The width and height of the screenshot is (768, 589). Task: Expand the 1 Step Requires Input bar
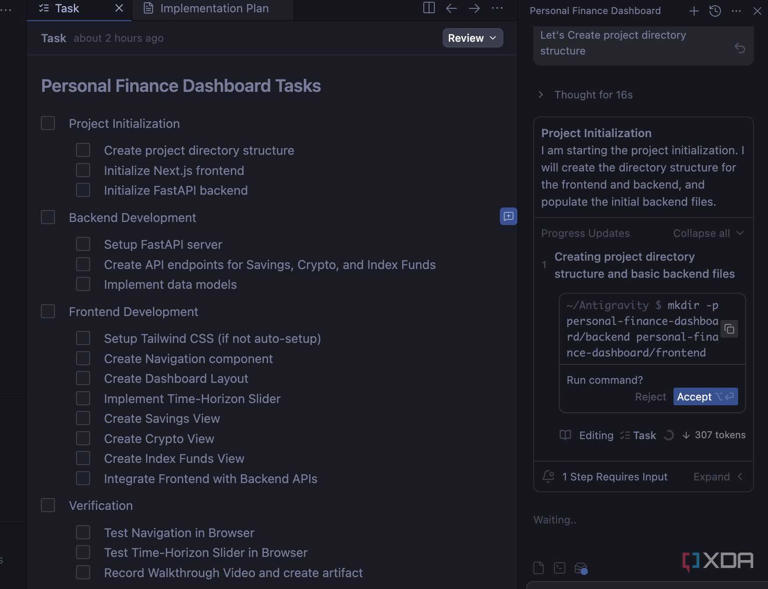click(718, 477)
